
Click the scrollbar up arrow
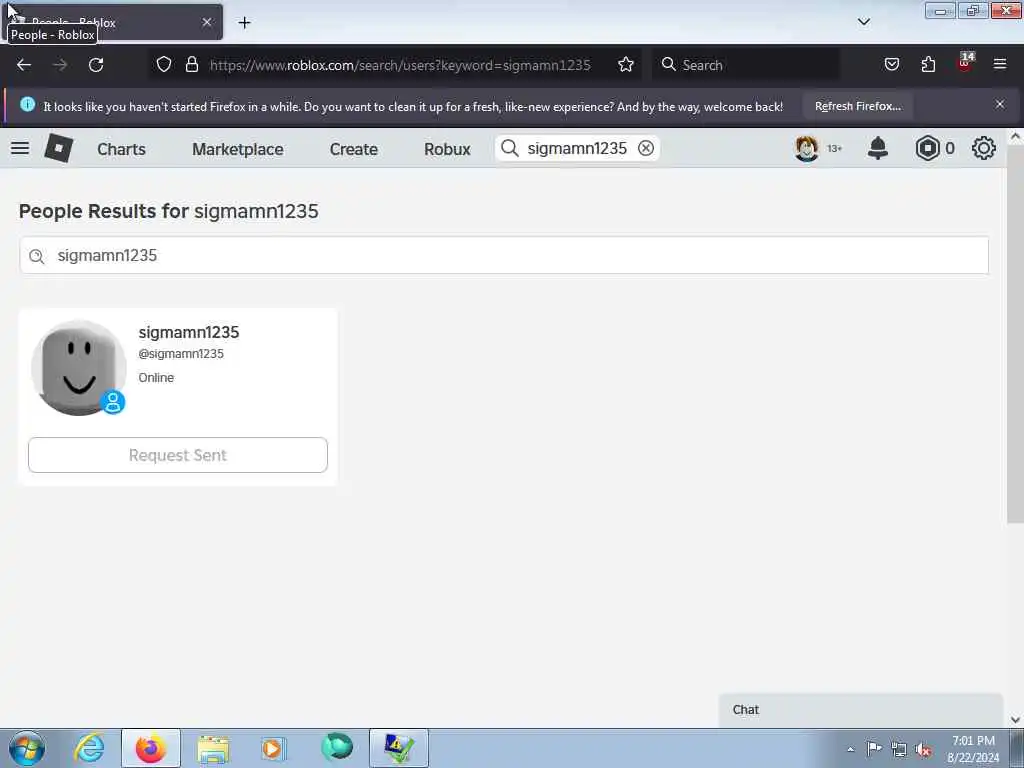pos(1015,136)
